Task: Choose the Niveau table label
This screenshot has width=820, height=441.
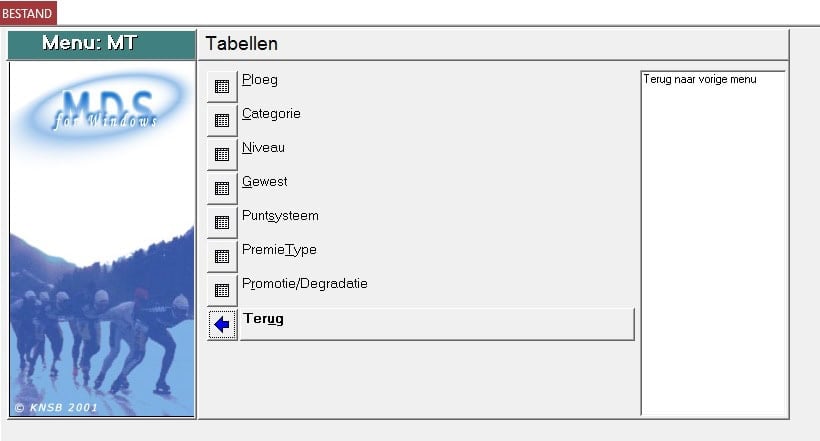Action: click(x=263, y=147)
